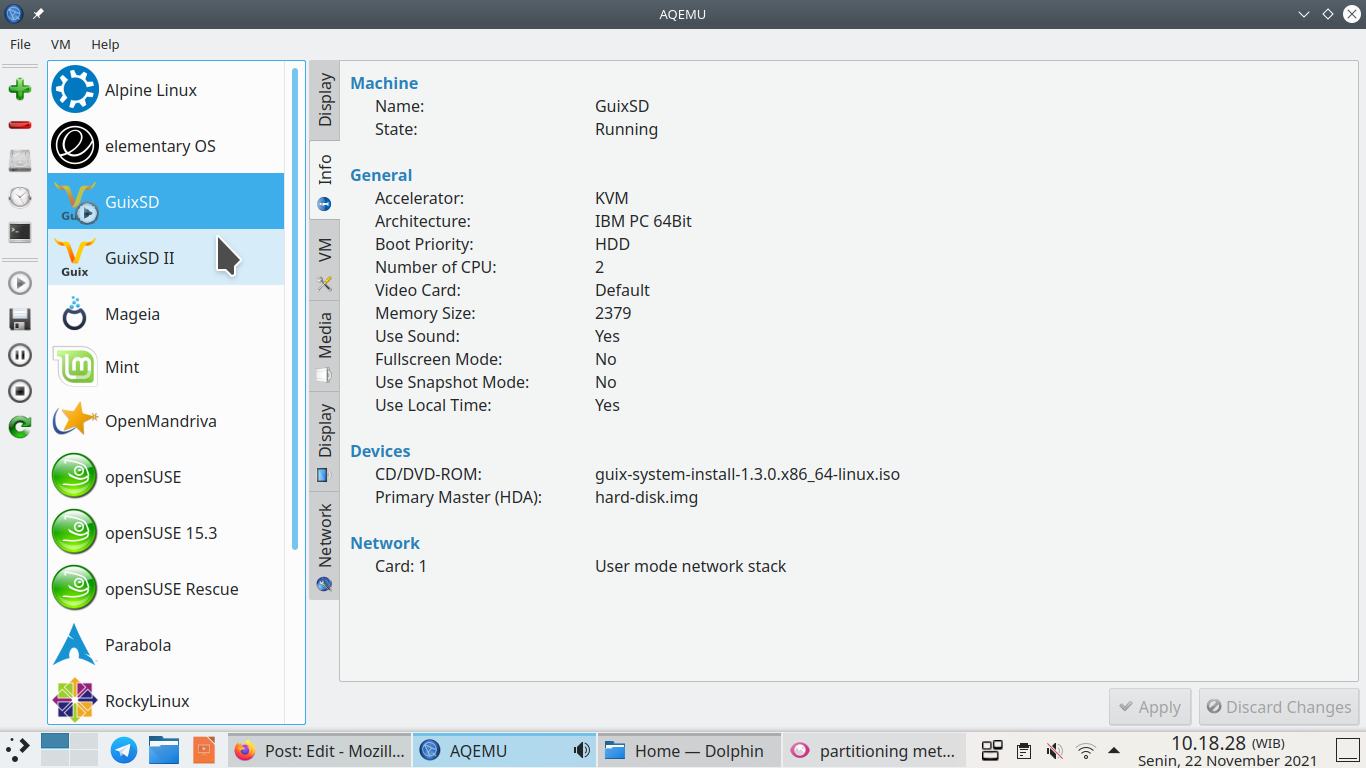Switch to partitioning met... taskbar window

pos(873,750)
